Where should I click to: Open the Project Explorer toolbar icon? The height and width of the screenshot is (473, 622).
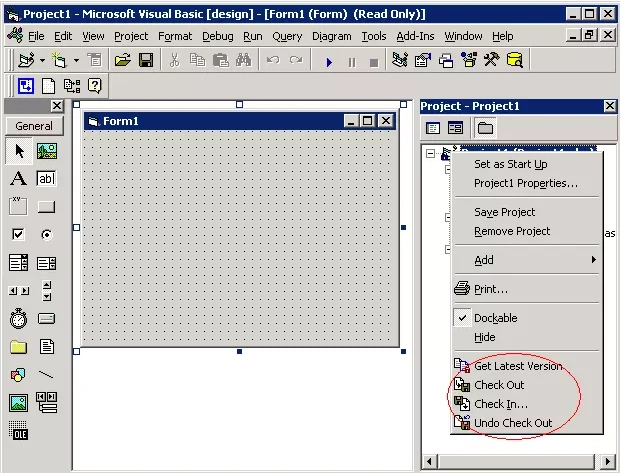click(399, 61)
